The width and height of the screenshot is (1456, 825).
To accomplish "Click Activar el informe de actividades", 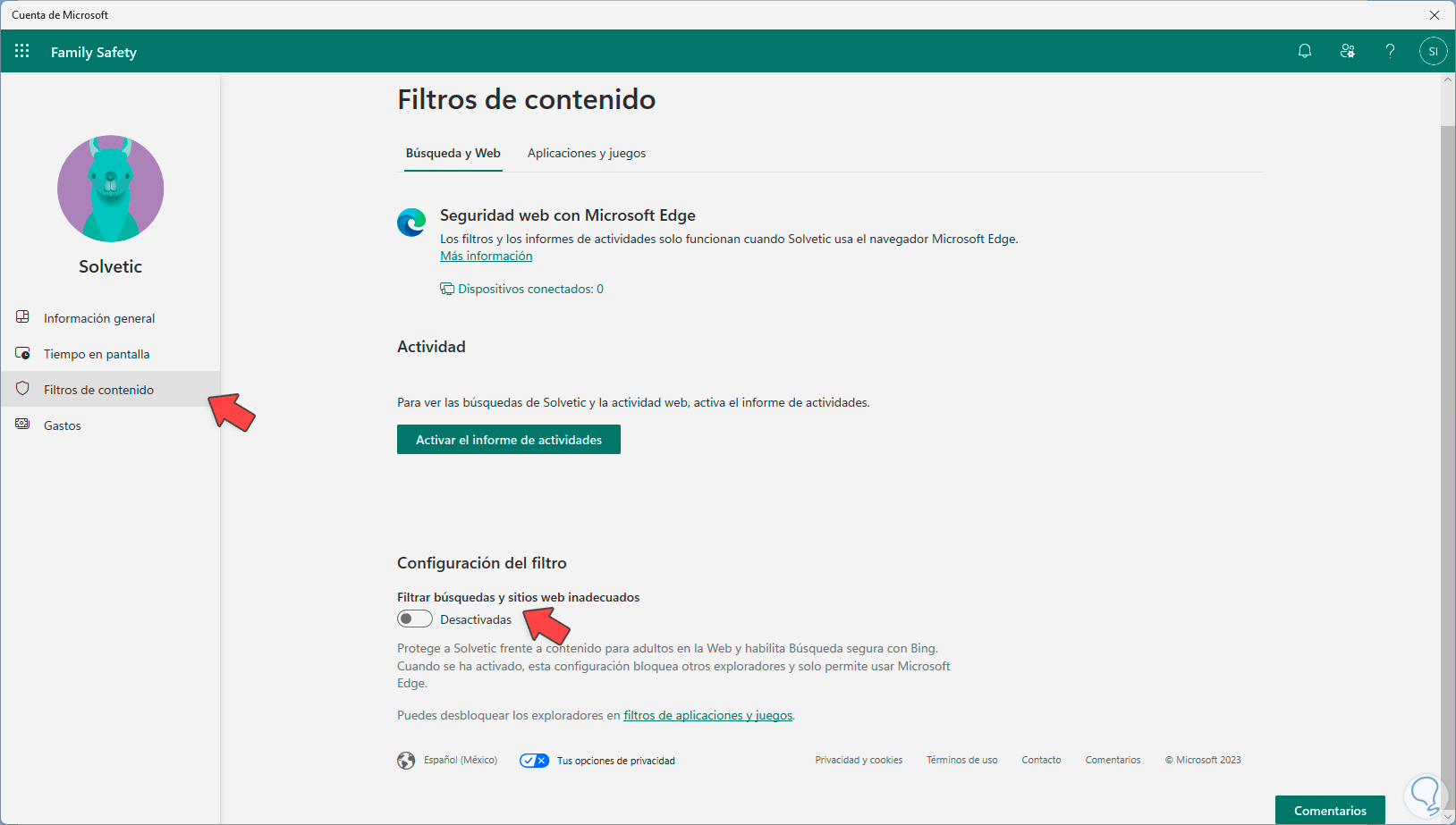I will point(509,440).
